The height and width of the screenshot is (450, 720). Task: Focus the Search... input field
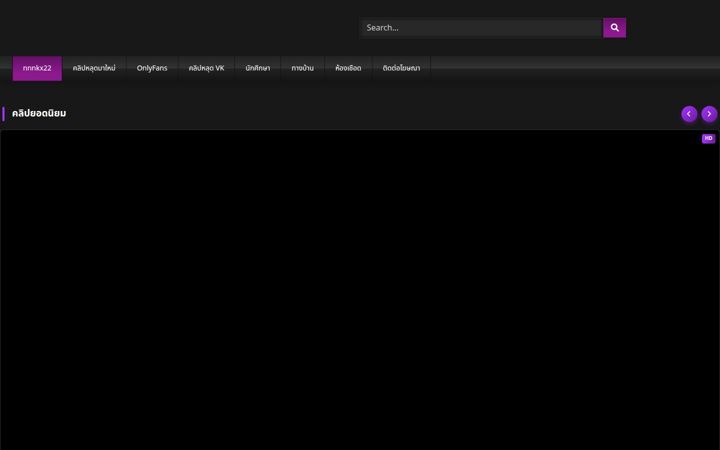[481, 28]
